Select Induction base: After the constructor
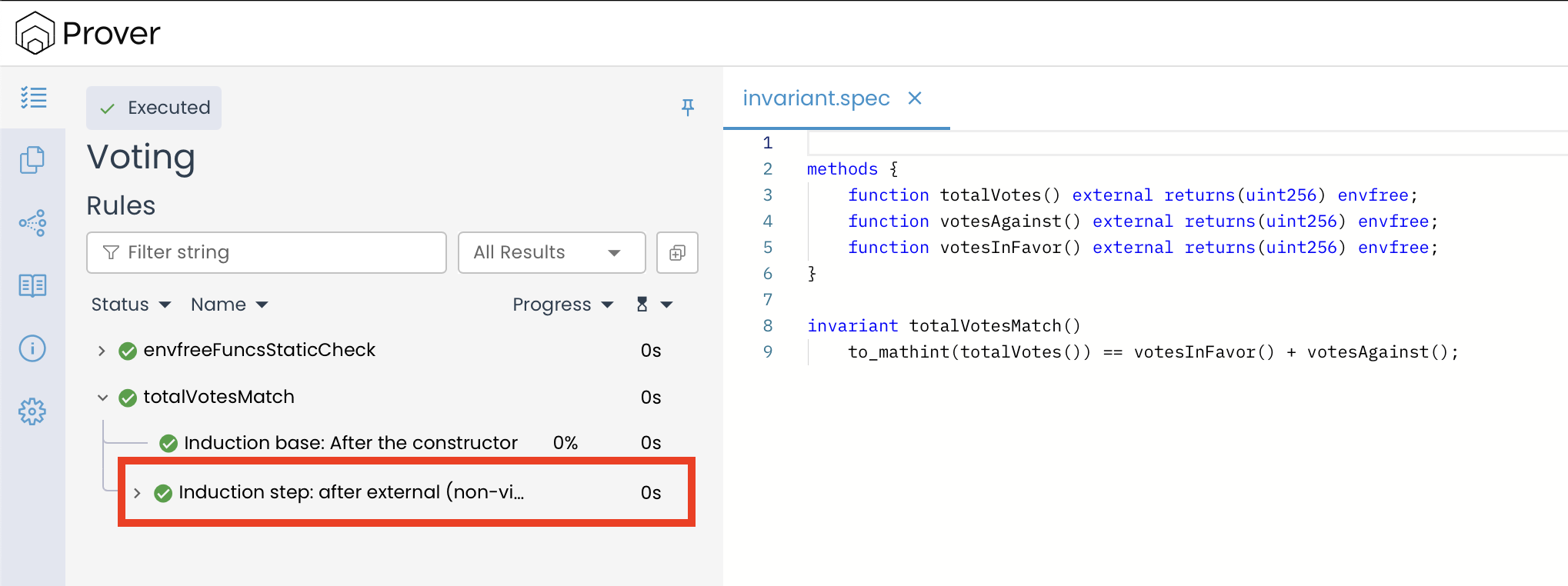The image size is (1568, 586). pos(350,443)
